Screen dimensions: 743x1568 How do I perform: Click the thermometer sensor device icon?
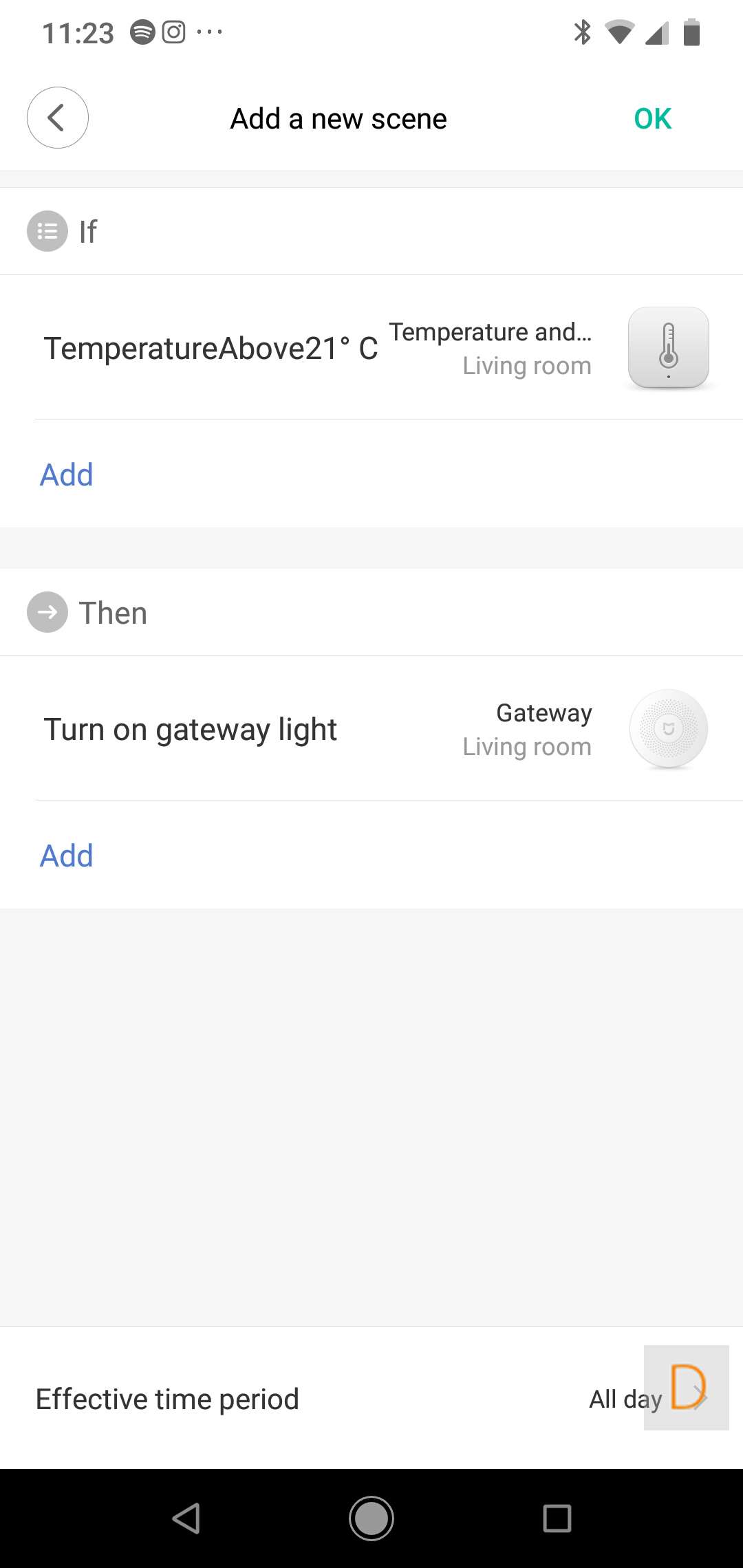(668, 347)
